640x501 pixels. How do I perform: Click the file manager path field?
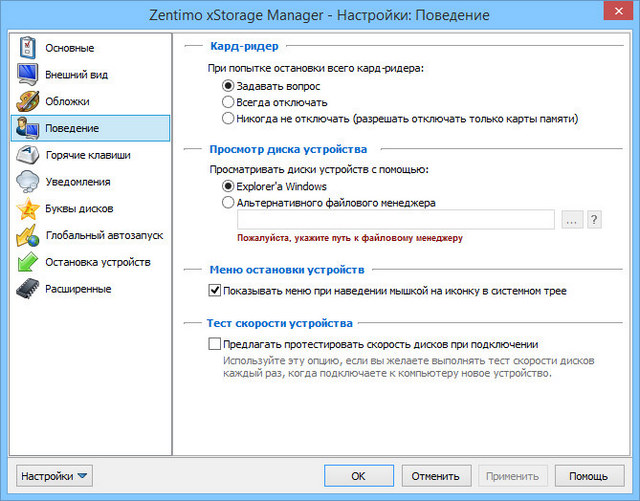click(395, 220)
